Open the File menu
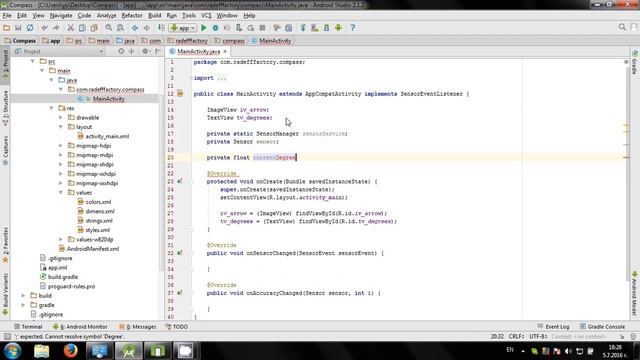640x360 pixels. 7,16
